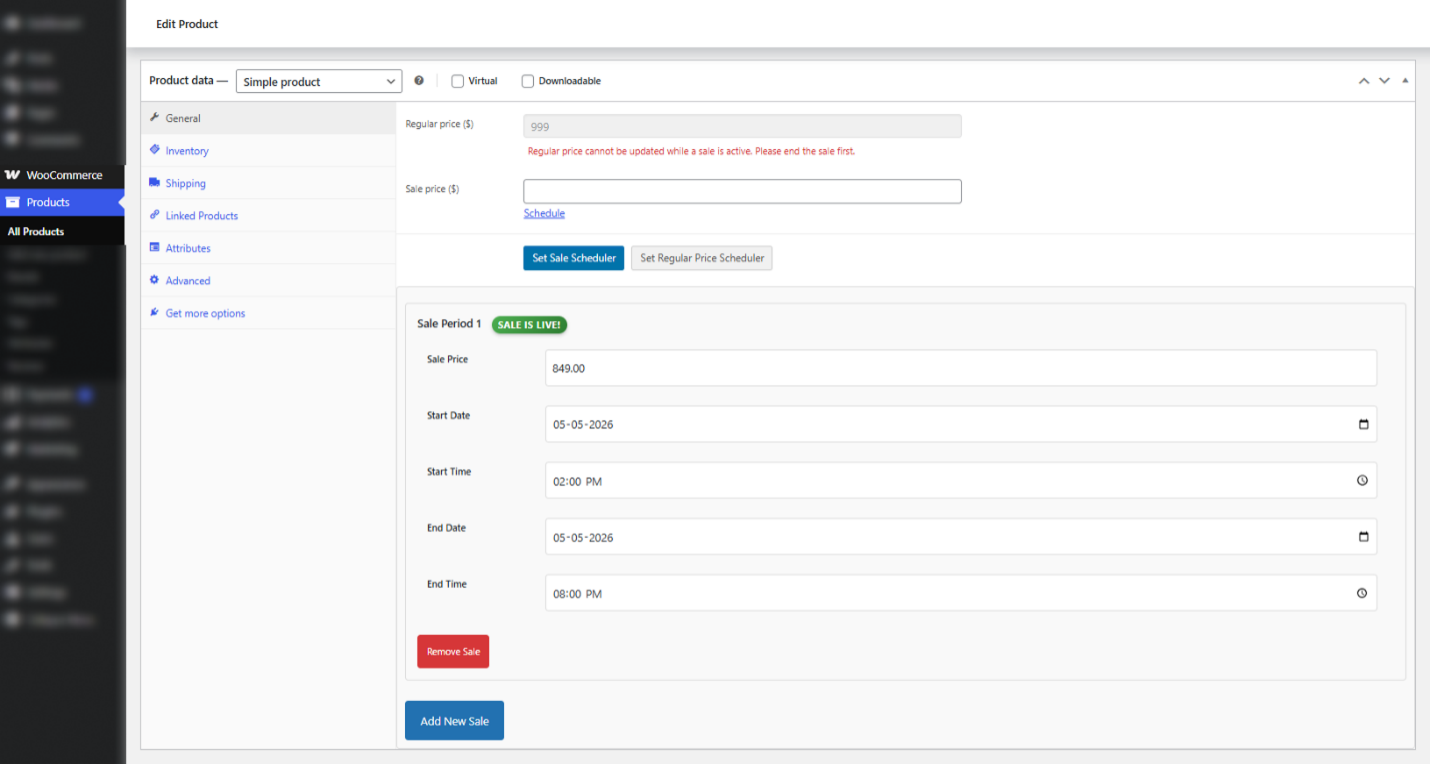Click the Attributes tab icon
Viewport: 1430px width, 766px height.
pos(154,248)
